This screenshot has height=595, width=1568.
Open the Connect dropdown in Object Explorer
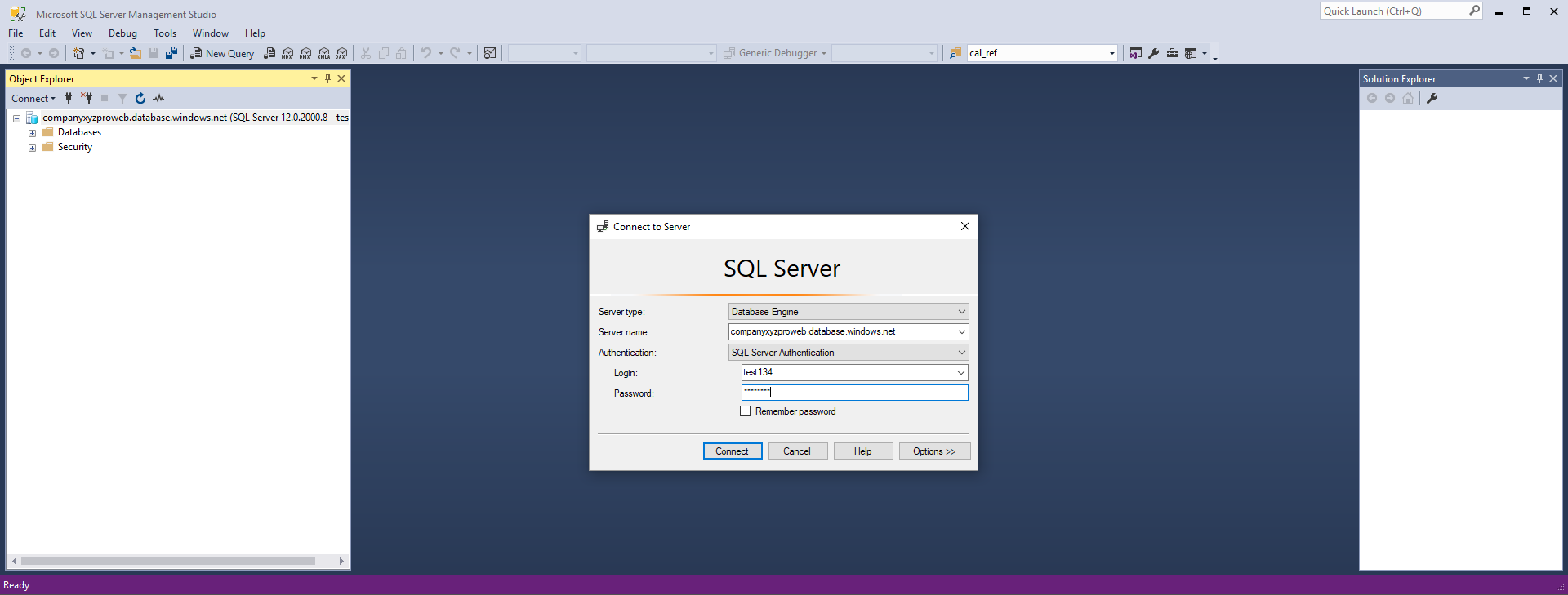pos(33,98)
